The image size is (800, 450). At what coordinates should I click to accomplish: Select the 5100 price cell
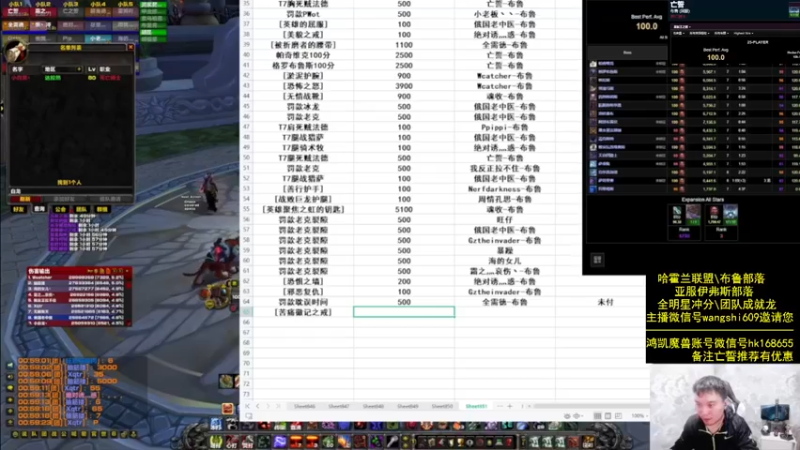click(404, 209)
